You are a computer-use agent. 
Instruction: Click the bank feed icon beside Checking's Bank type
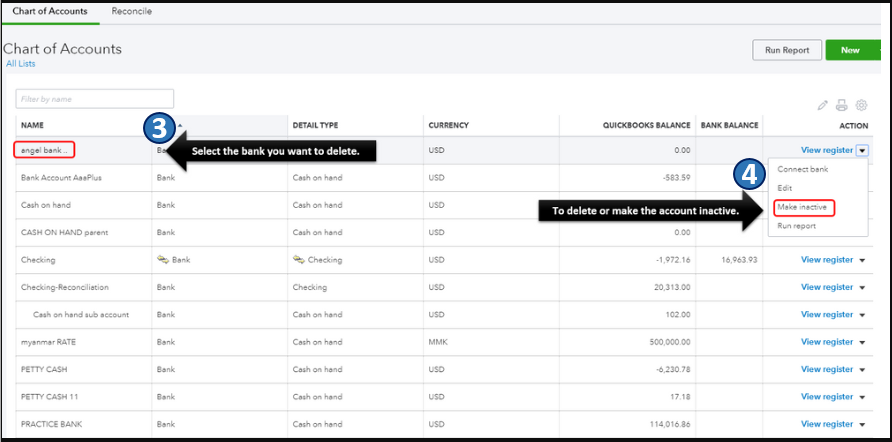click(x=162, y=260)
